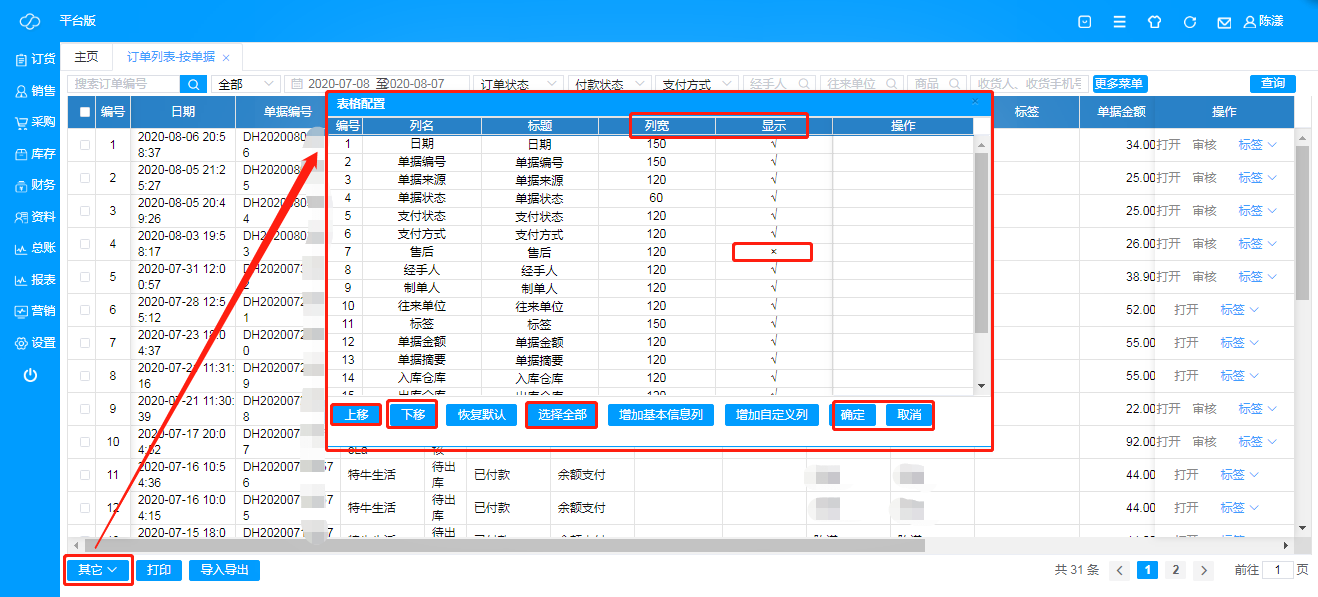The image size is (1318, 597).
Task: Open the 采购 sidebar module
Action: (x=35, y=122)
